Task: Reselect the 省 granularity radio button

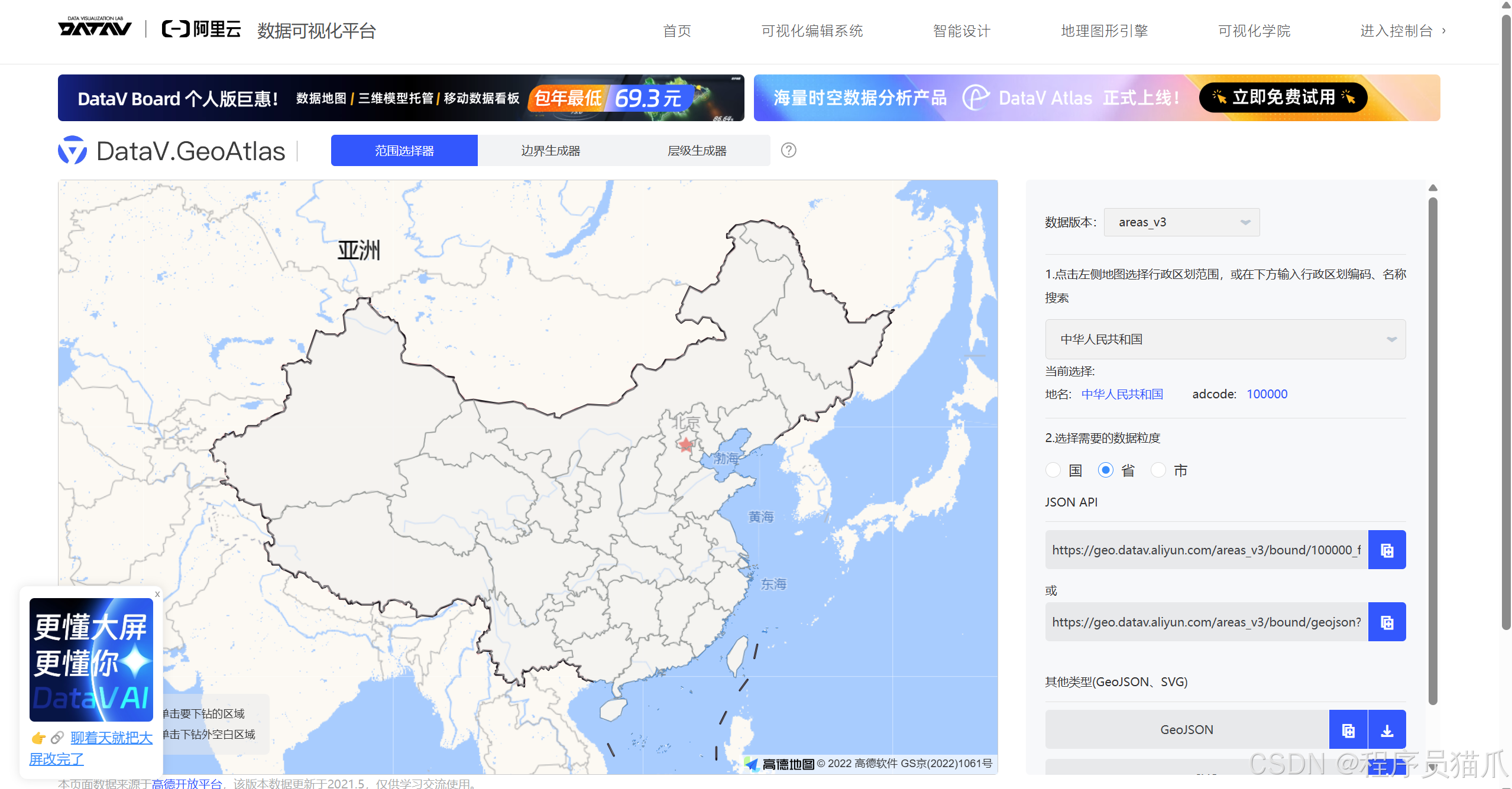Action: (1106, 470)
